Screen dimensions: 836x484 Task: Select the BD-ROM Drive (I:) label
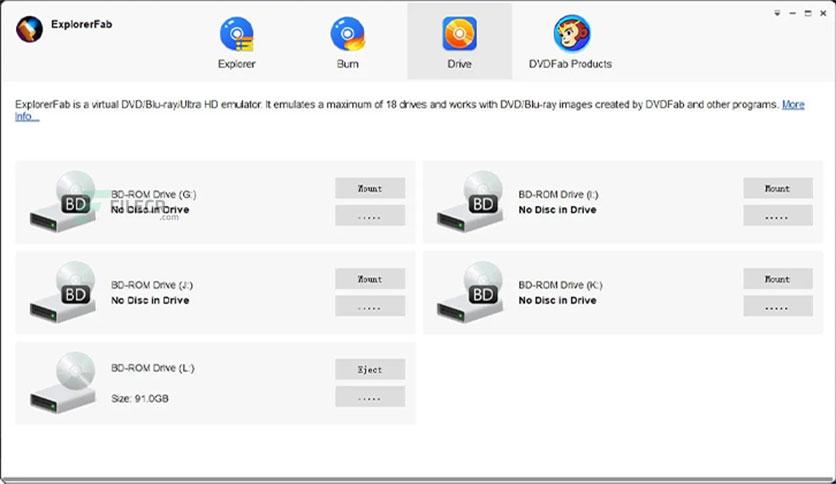[x=558, y=195]
